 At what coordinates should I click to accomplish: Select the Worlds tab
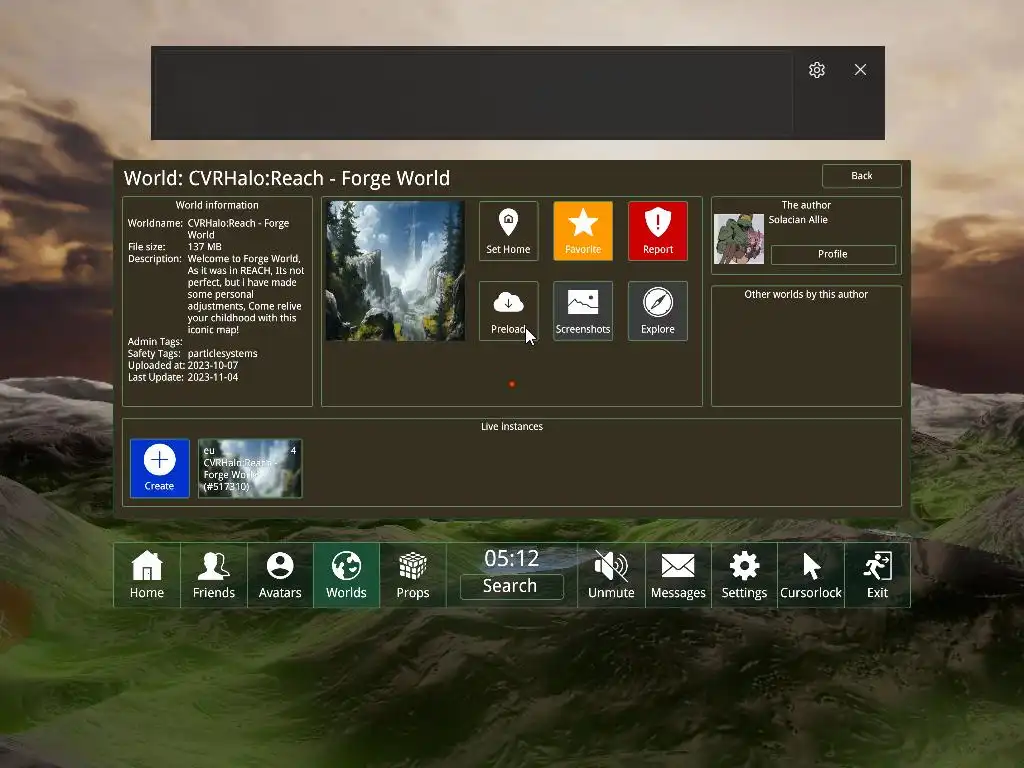click(346, 575)
